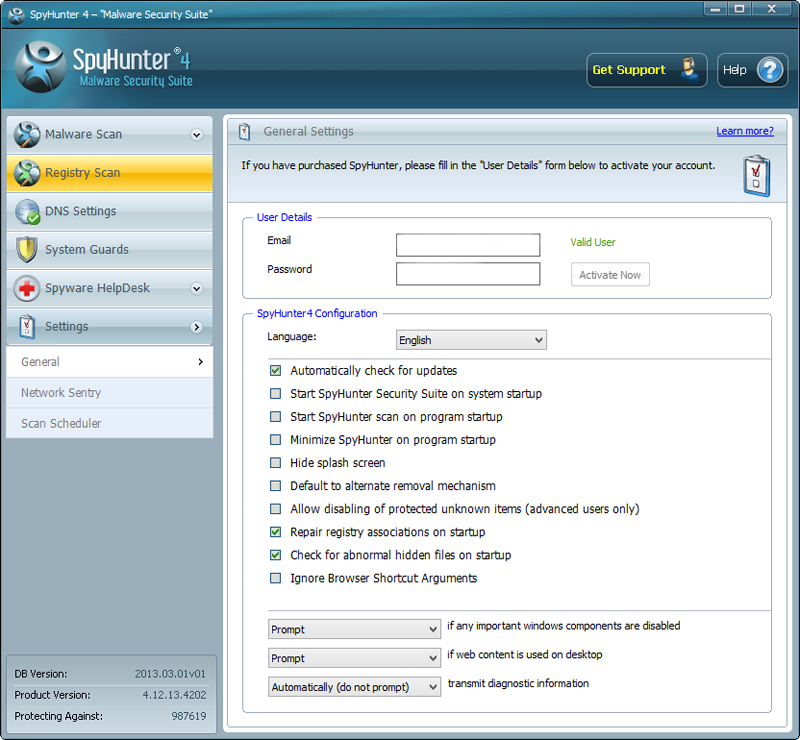Select the Network Sentry settings item
This screenshot has height=740, width=800.
[x=61, y=393]
